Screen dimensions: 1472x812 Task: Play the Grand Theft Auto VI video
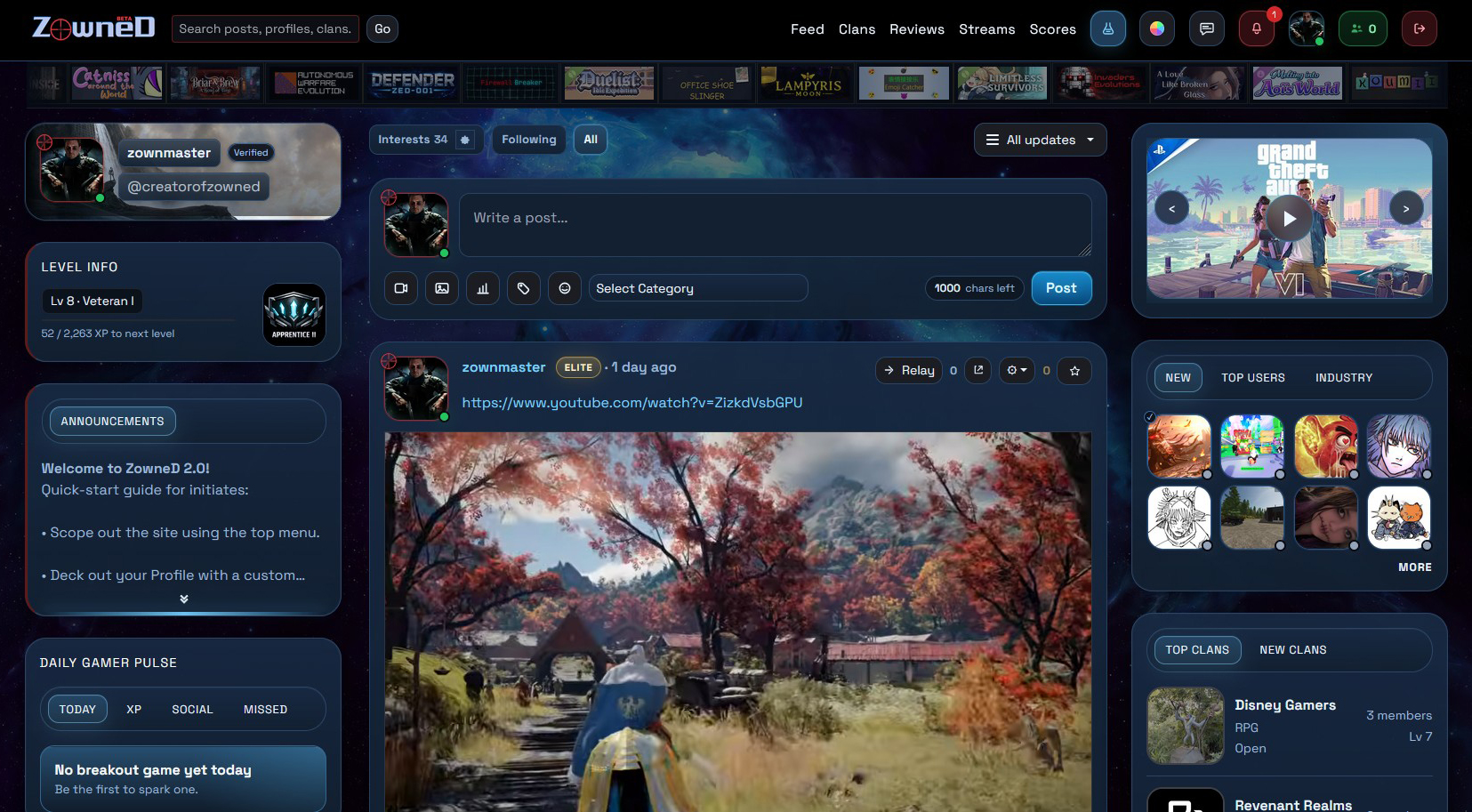click(1290, 218)
